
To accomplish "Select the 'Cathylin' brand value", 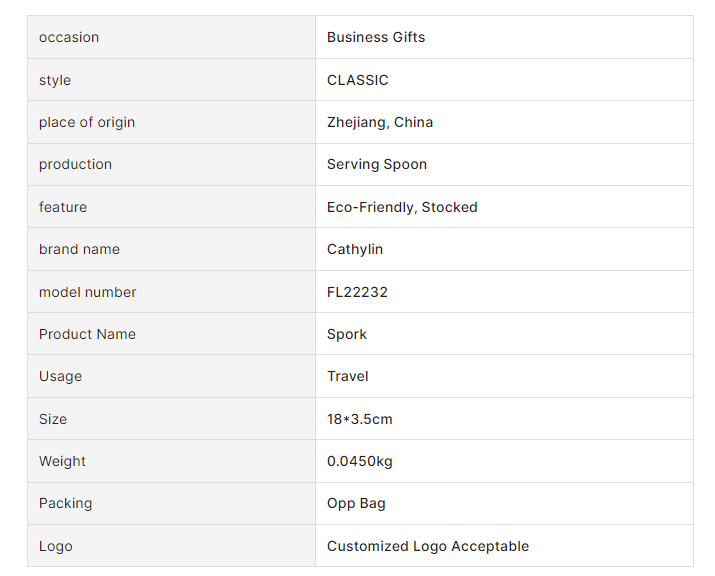I will pos(355,249).
